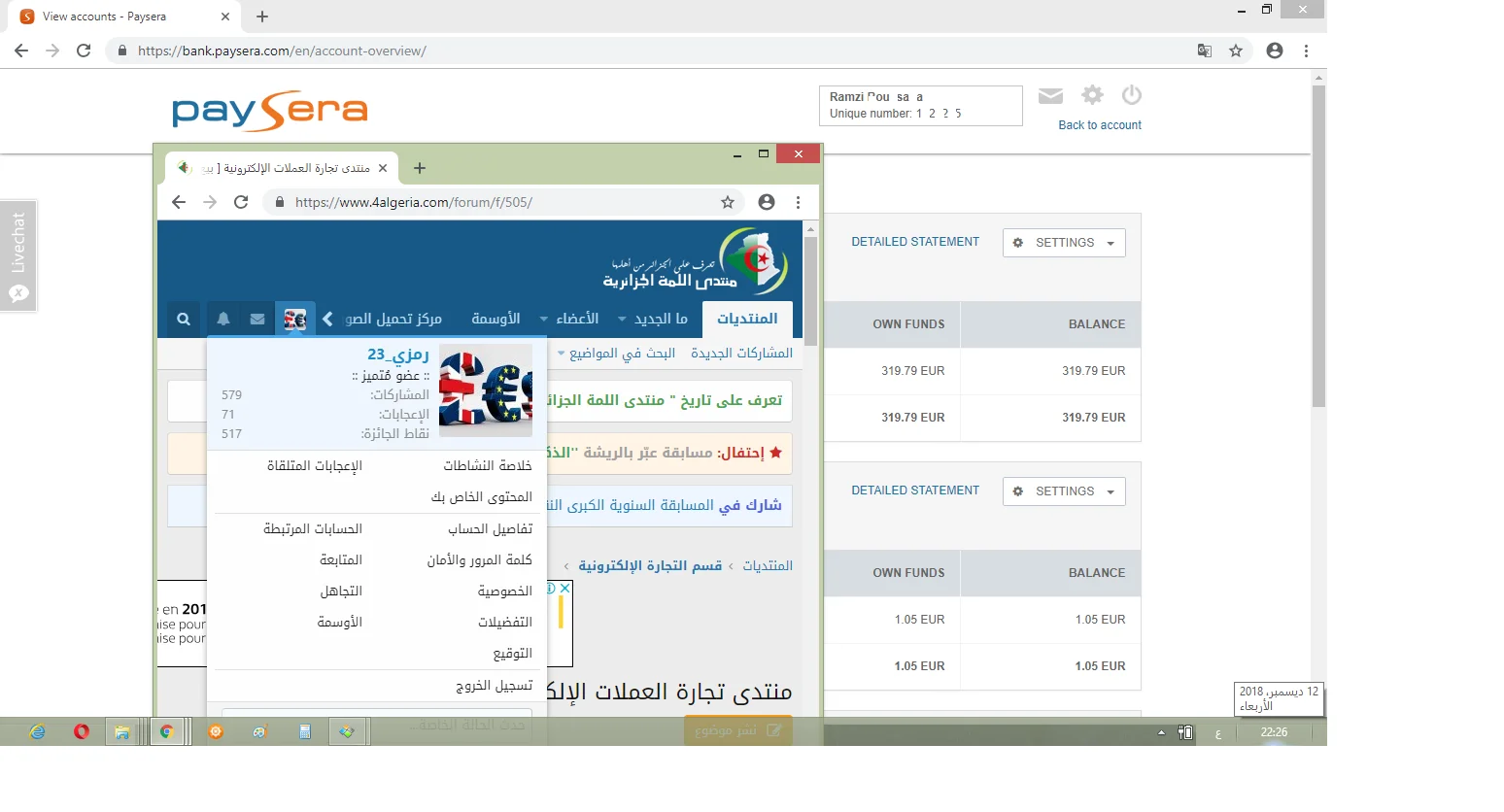The height and width of the screenshot is (812, 1504).
Task: Expand the first SETTINGS dropdown
Action: [x=1064, y=243]
